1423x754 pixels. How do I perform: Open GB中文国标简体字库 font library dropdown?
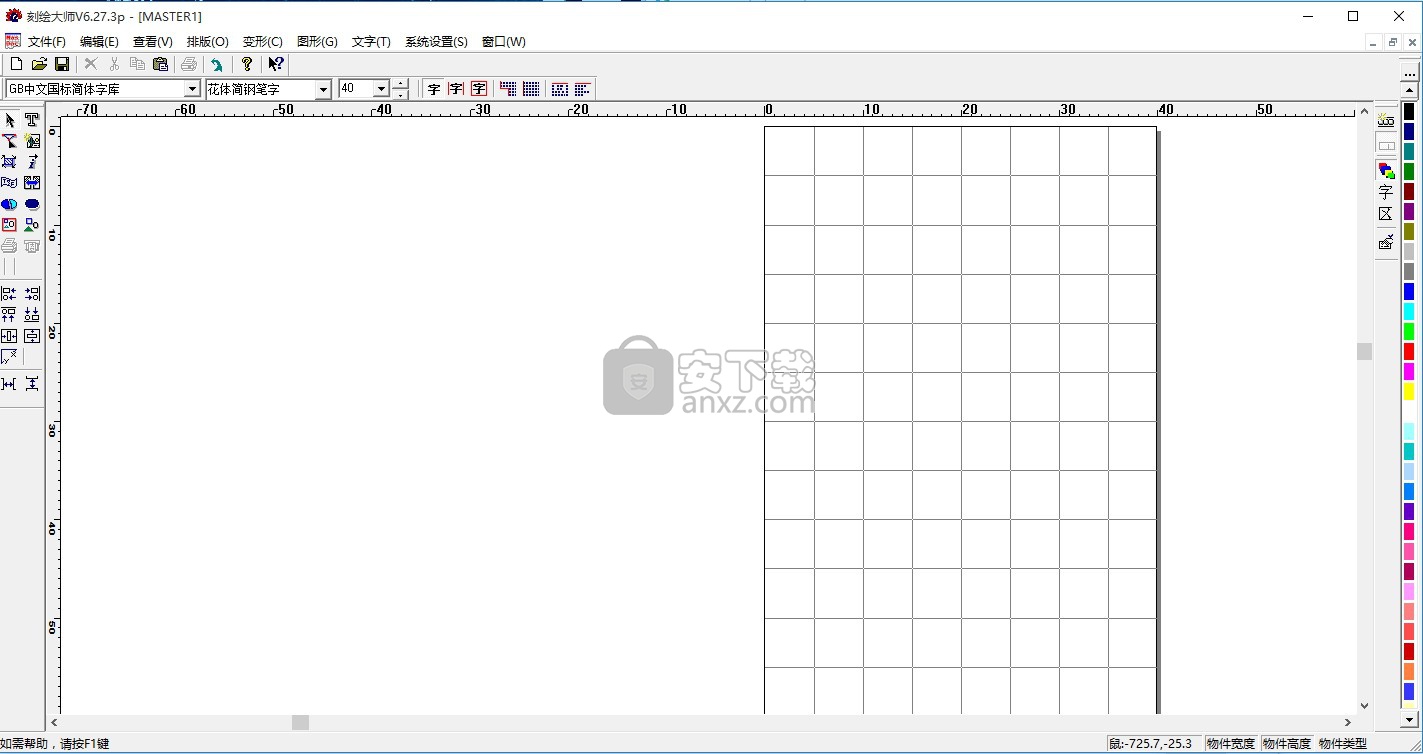coord(192,89)
